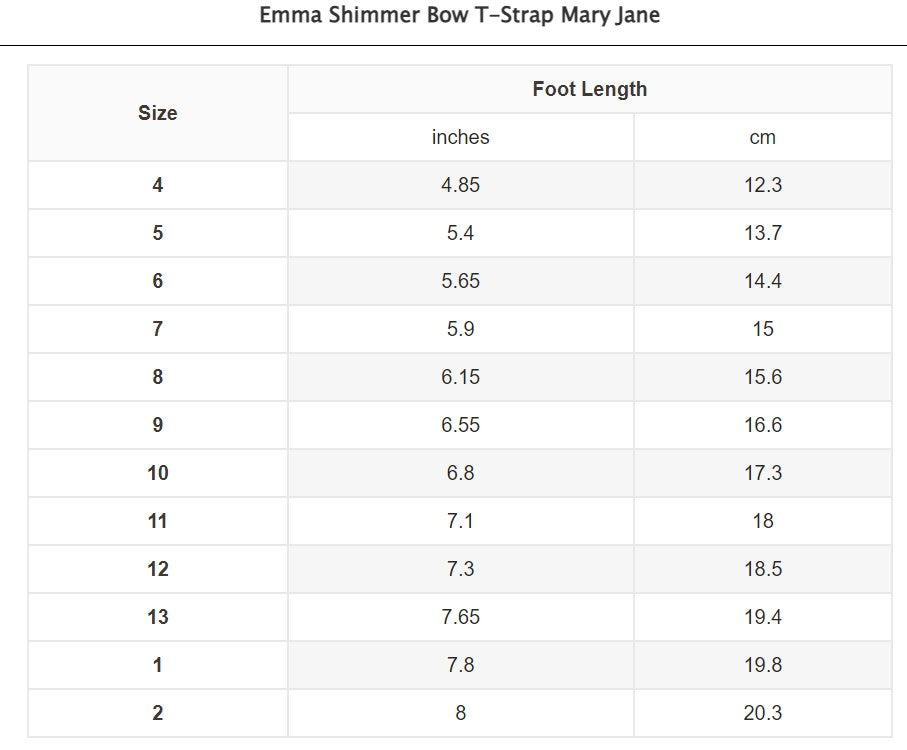Click the Size column header
Image resolution: width=907 pixels, height=750 pixels.
pyautogui.click(x=158, y=113)
